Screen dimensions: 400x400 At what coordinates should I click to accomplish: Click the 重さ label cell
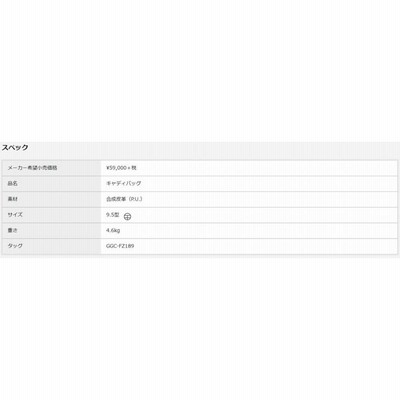52,231
